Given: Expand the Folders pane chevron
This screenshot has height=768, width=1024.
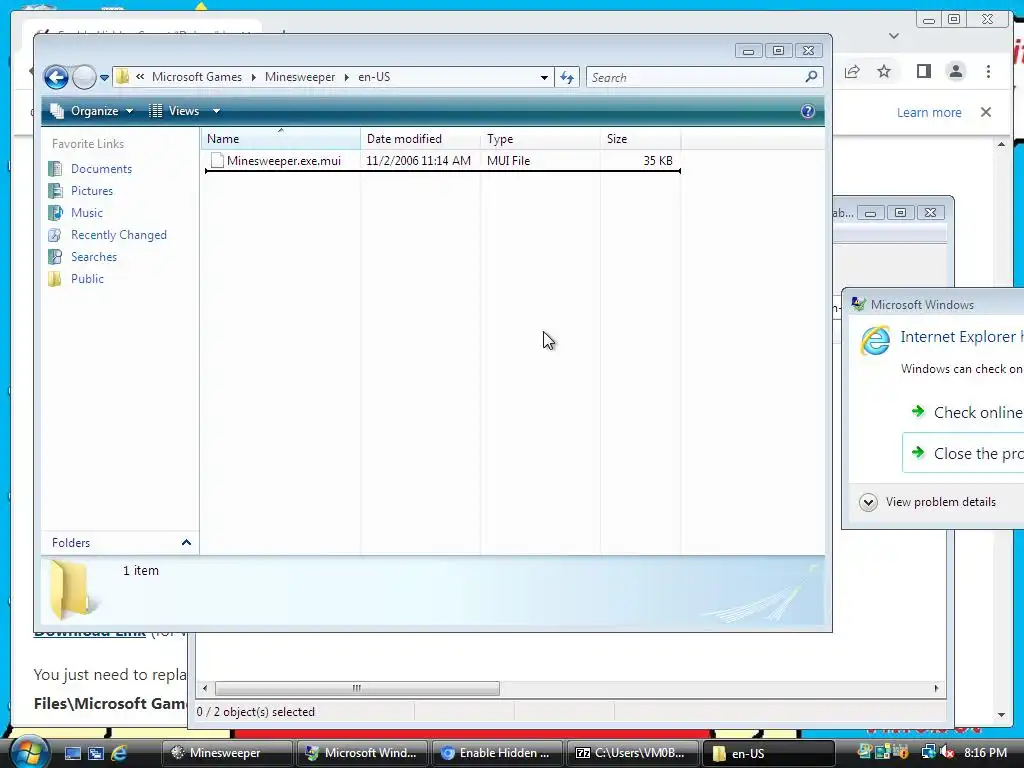Looking at the screenshot, I should 186,543.
